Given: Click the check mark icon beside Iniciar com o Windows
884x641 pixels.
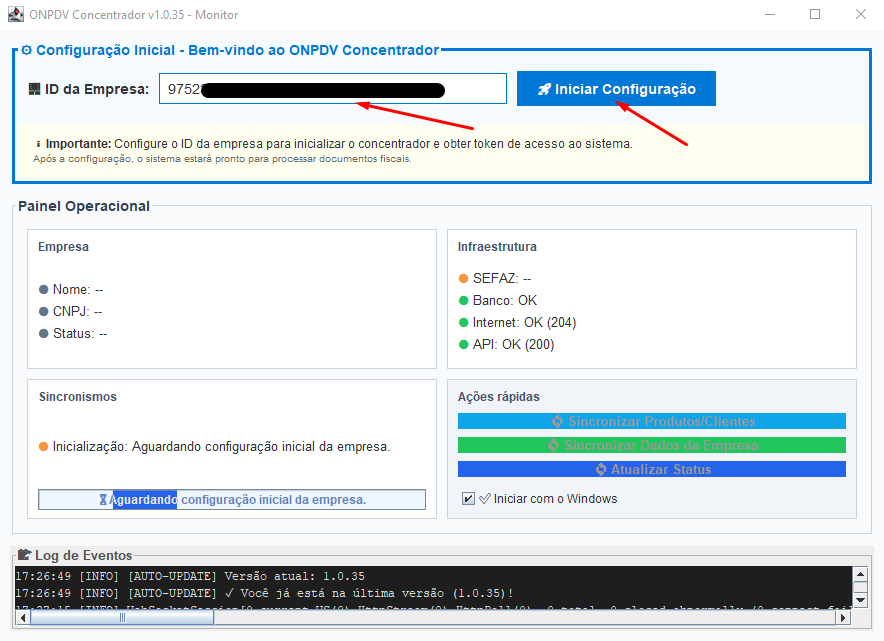Looking at the screenshot, I should pyautogui.click(x=484, y=498).
